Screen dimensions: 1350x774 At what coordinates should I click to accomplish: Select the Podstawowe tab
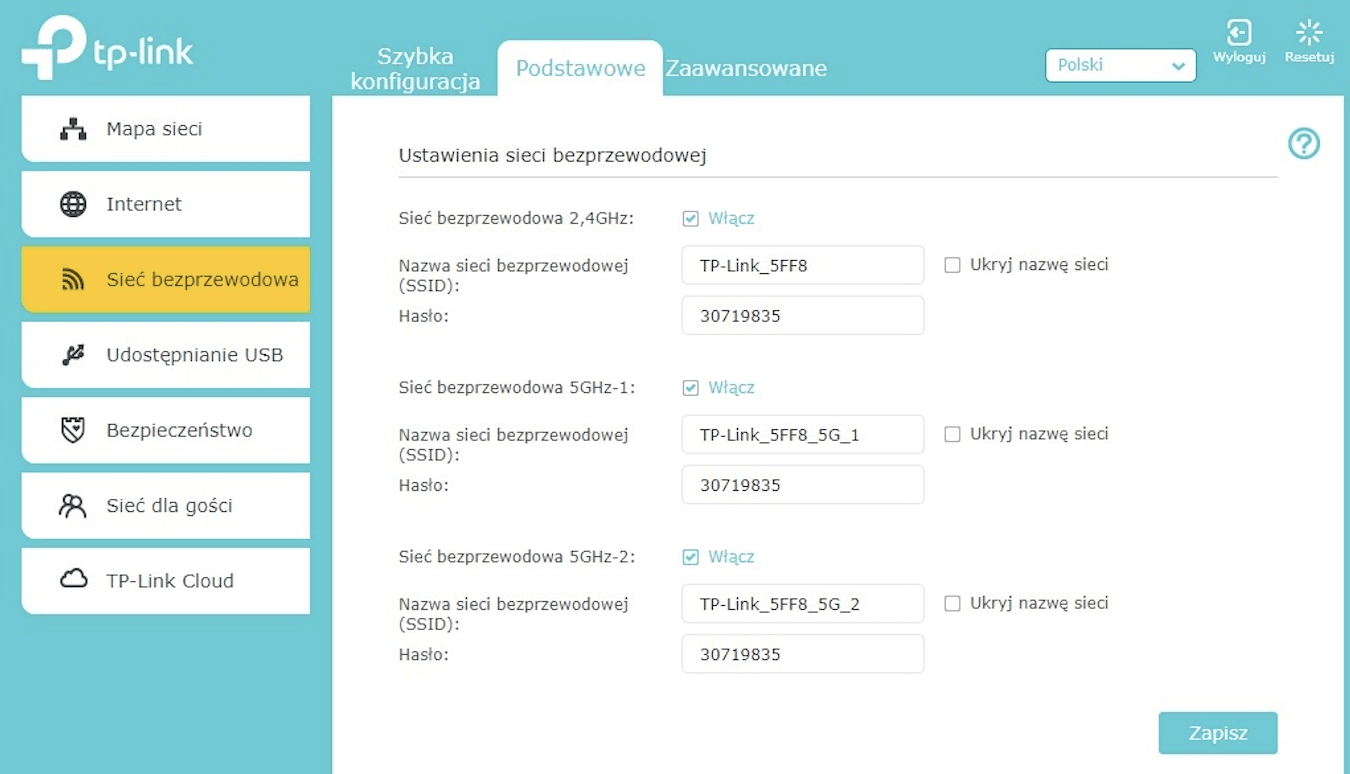pos(580,69)
